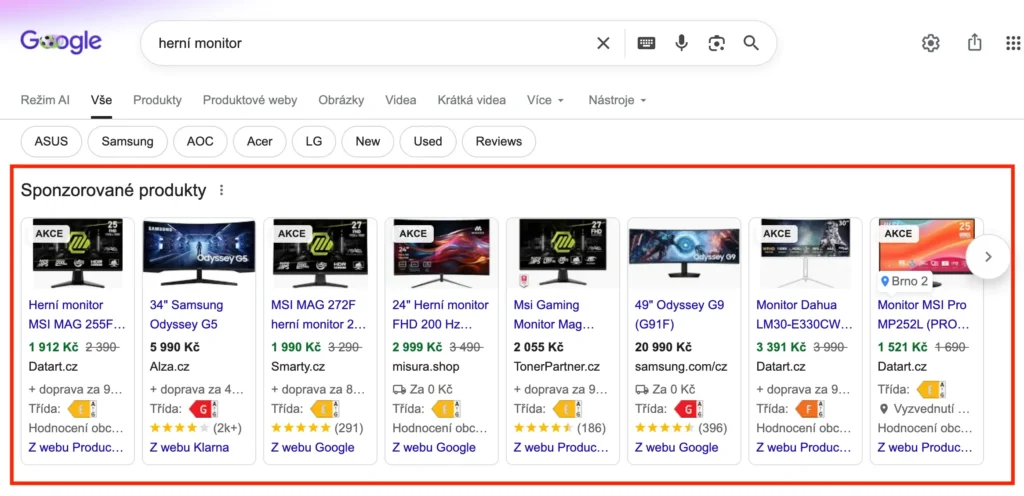Click Z webu Google under samsung.com/cz card

click(677, 448)
